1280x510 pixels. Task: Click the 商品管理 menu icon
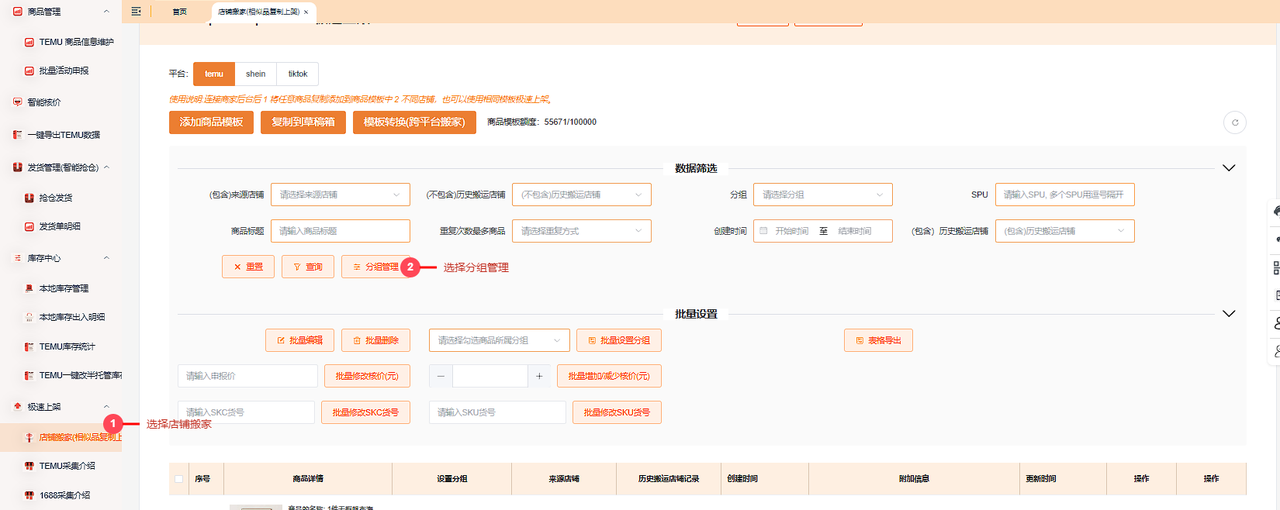click(17, 11)
